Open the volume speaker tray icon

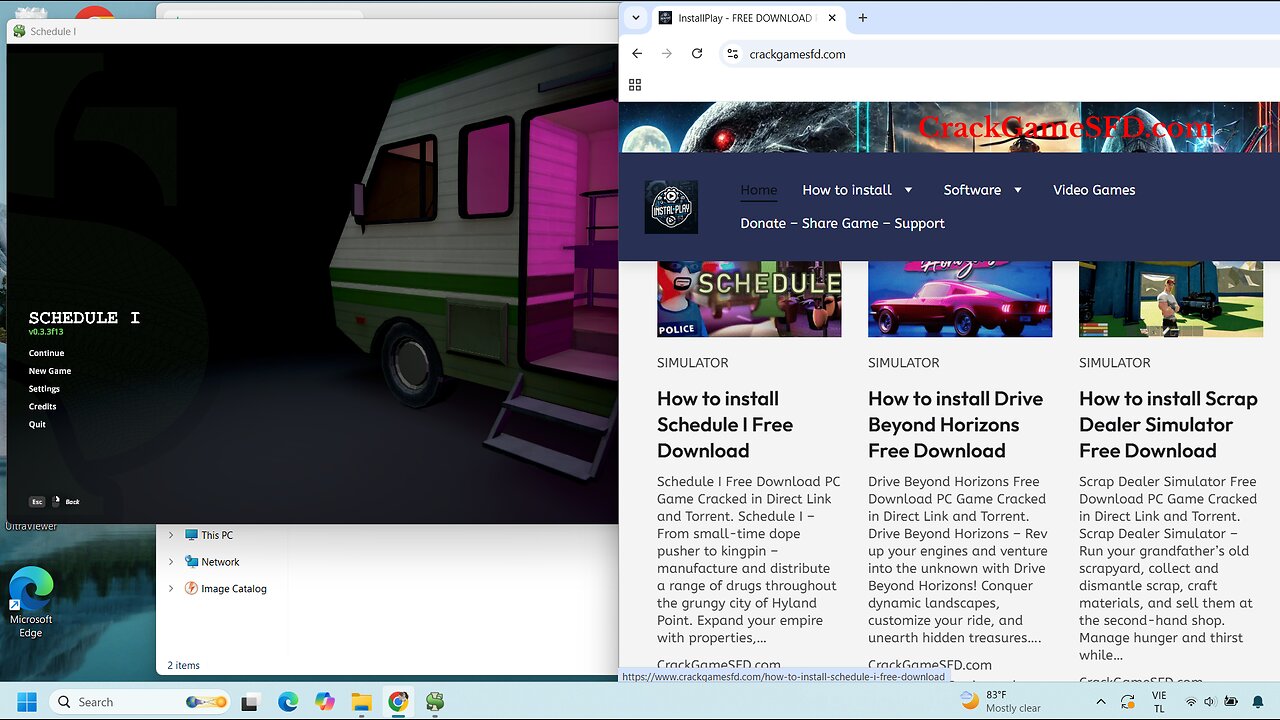click(1210, 702)
